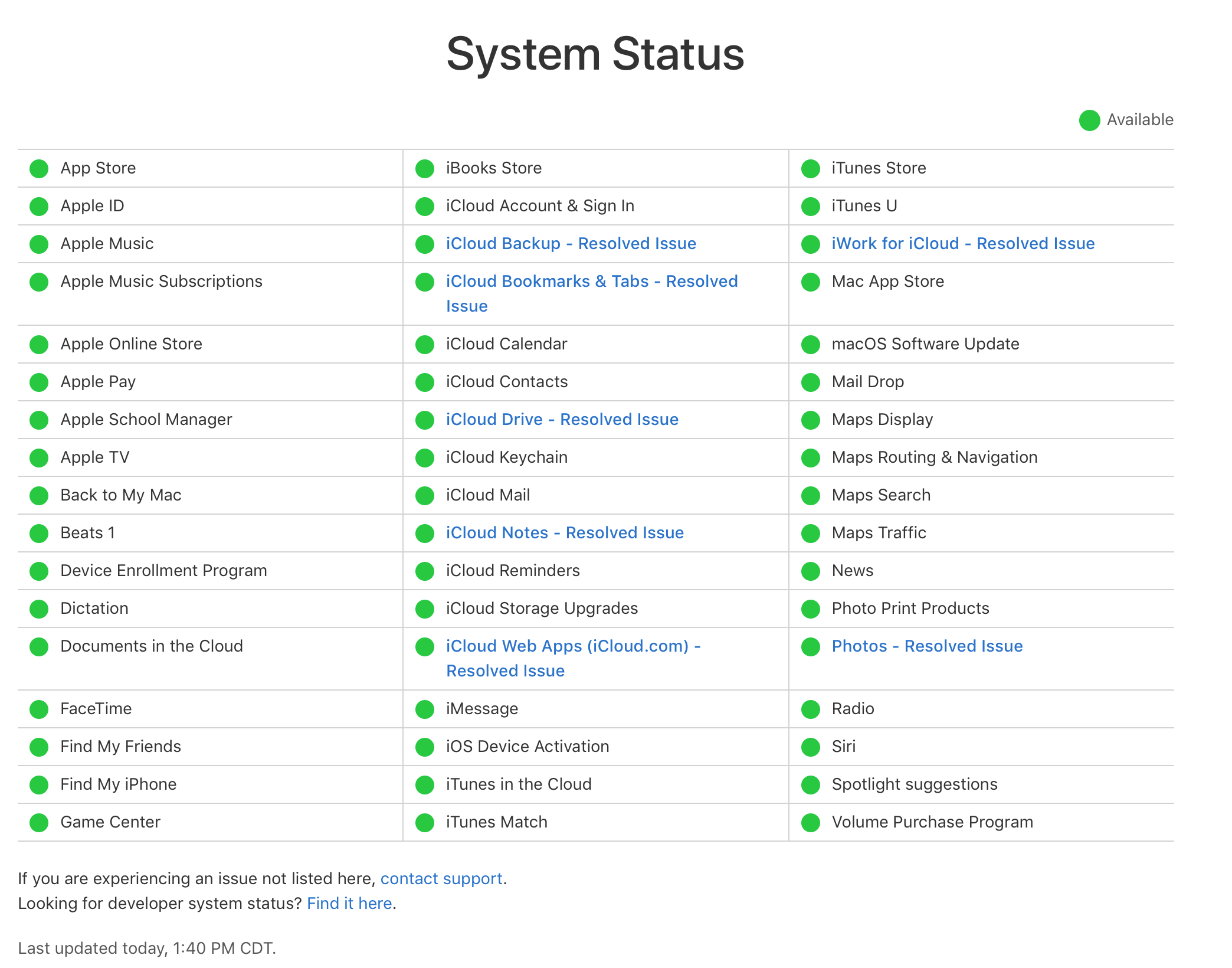
Task: Open iWork for iCloud resolved issue link
Action: pyautogui.click(x=964, y=244)
